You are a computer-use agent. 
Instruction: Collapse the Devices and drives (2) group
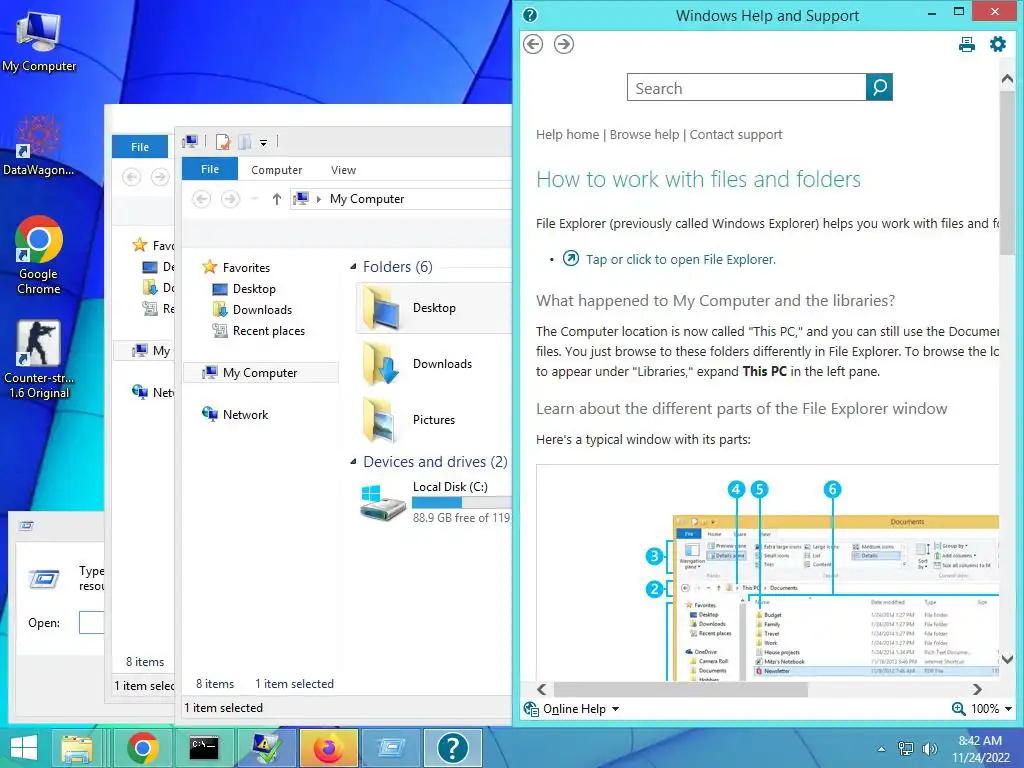coord(353,462)
